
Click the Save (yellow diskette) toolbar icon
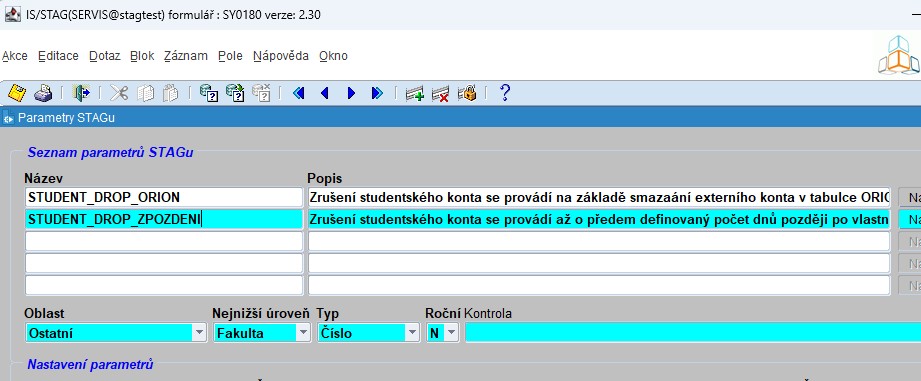[17, 93]
